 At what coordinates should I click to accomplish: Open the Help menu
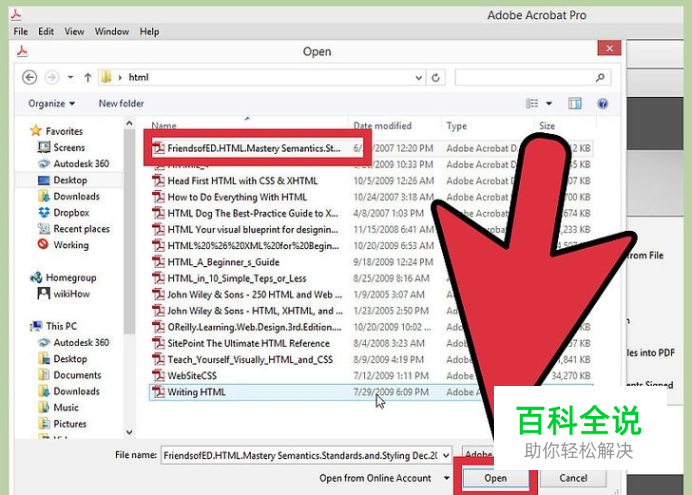[149, 32]
